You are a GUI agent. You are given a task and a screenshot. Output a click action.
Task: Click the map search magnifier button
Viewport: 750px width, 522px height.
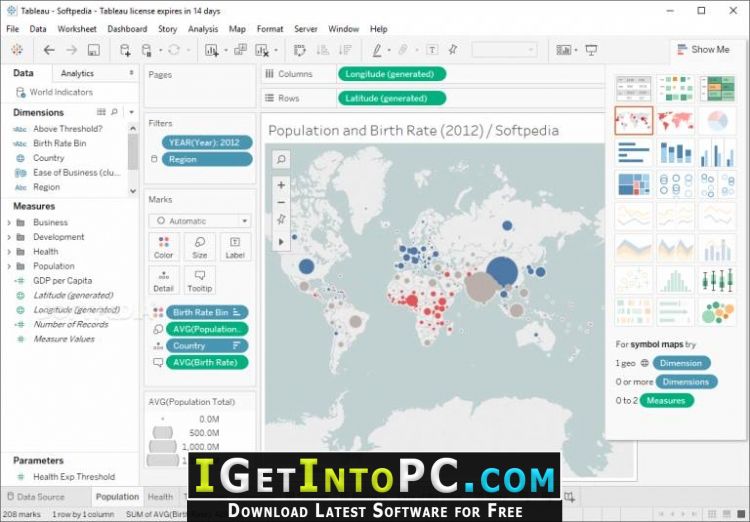click(x=281, y=159)
